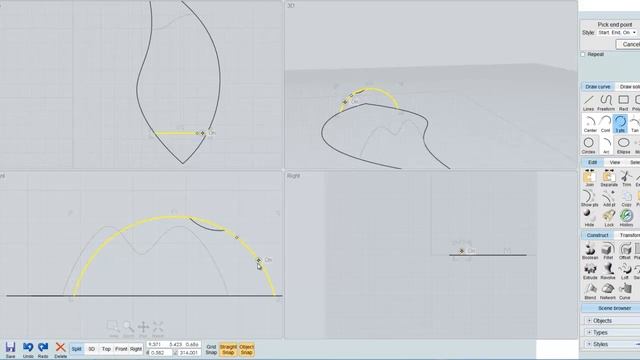Cancel the current arc command
Viewport: 640px width, 360px height.
[x=629, y=44]
